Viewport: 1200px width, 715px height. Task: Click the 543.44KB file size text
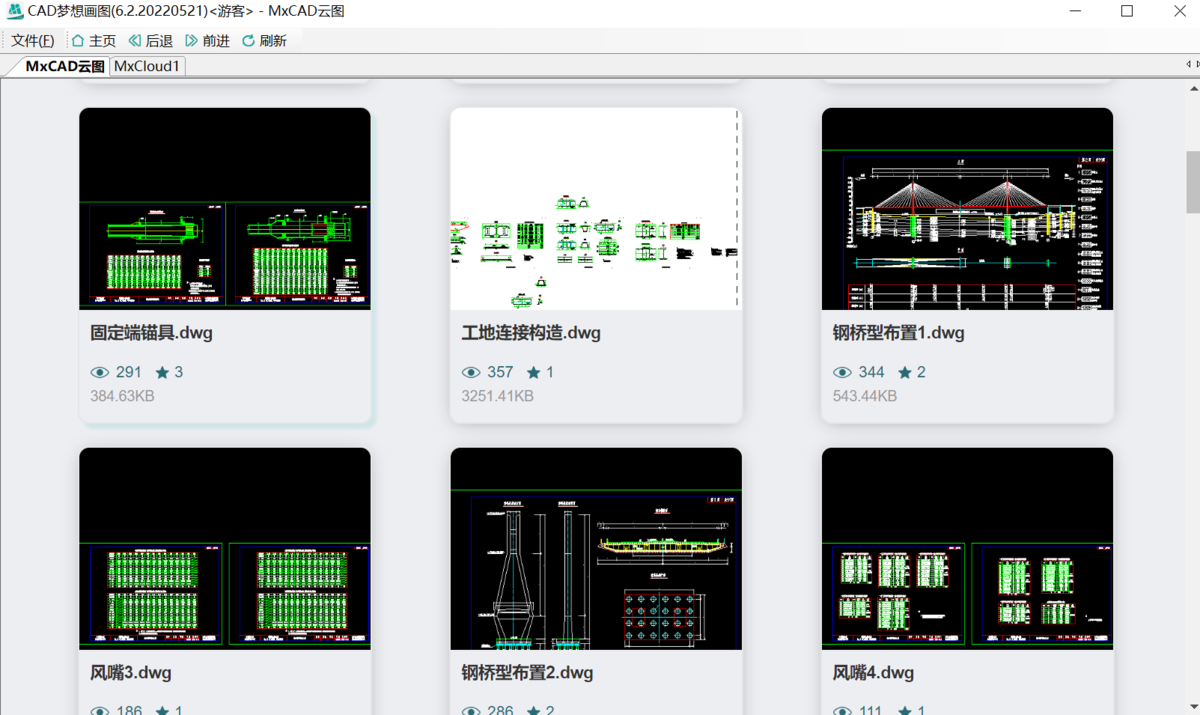click(865, 396)
